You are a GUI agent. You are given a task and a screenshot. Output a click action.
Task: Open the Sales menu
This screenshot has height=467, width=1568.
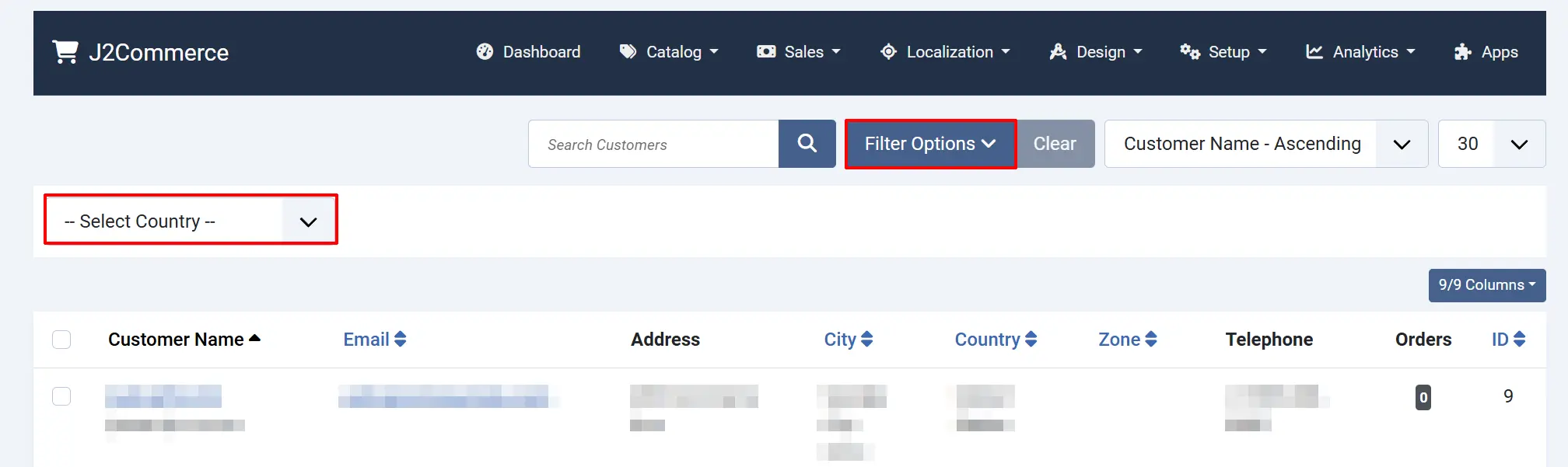point(800,52)
